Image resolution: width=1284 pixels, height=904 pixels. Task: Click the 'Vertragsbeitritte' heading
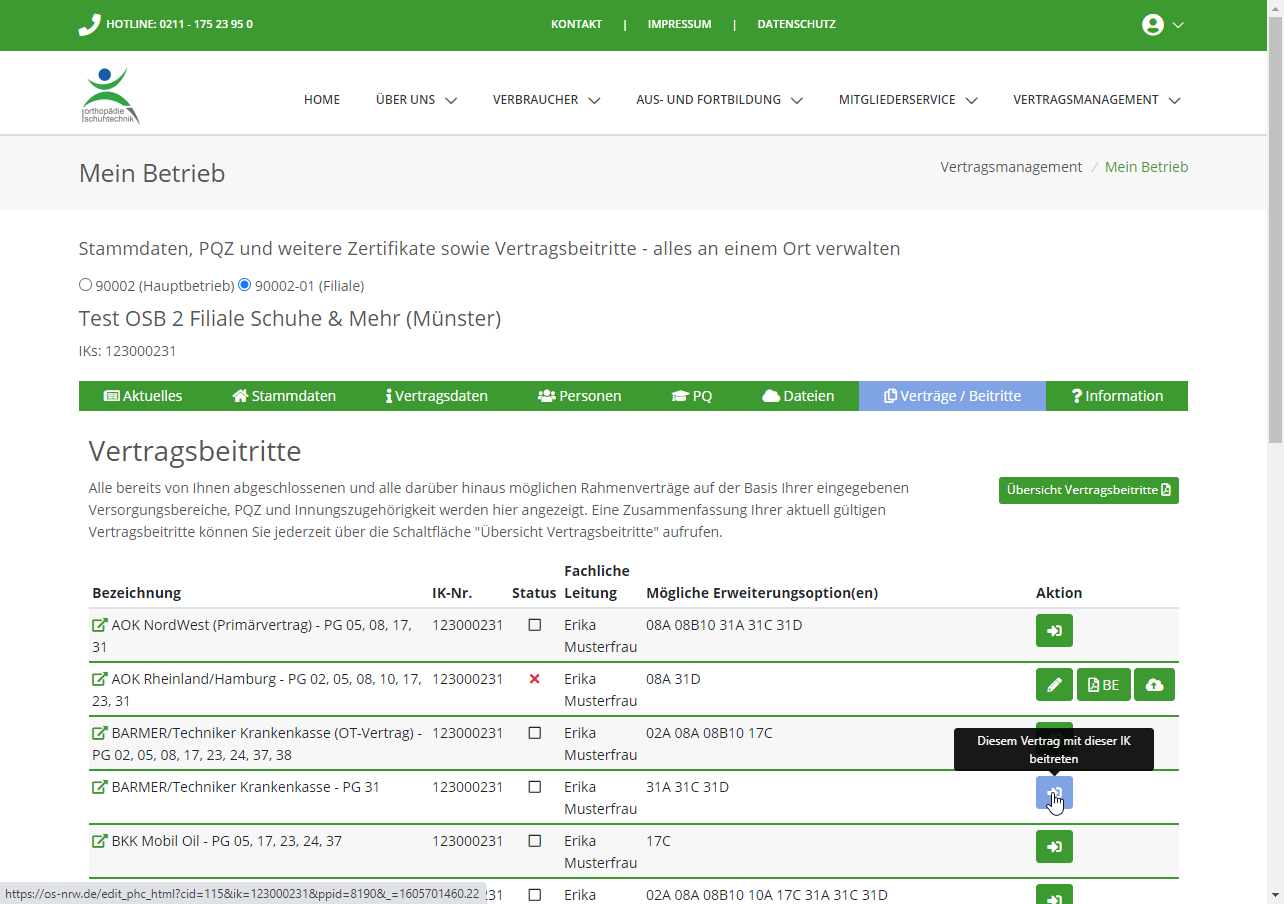(195, 451)
